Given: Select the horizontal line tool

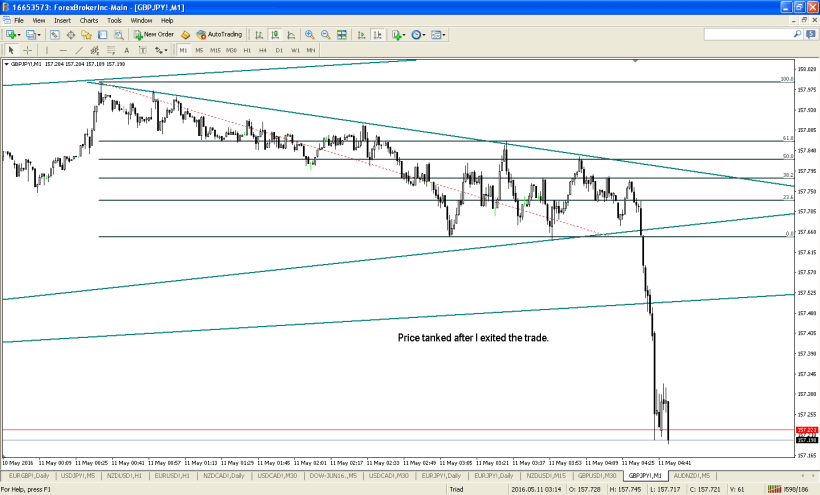Looking at the screenshot, I should [63, 50].
